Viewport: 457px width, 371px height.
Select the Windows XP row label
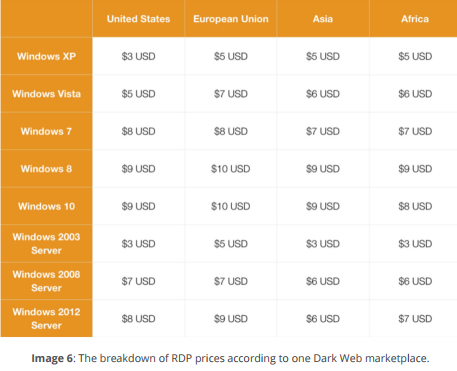[x=46, y=56]
